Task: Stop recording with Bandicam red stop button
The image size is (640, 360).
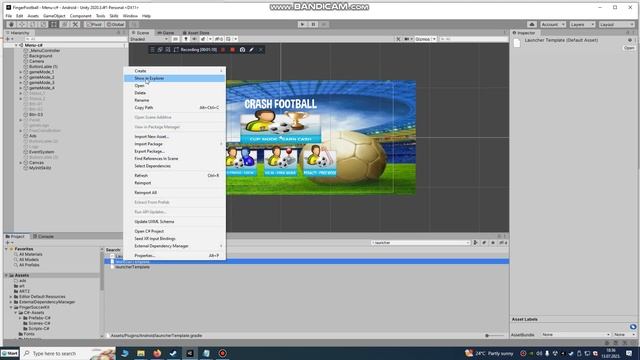Action: coord(232,50)
